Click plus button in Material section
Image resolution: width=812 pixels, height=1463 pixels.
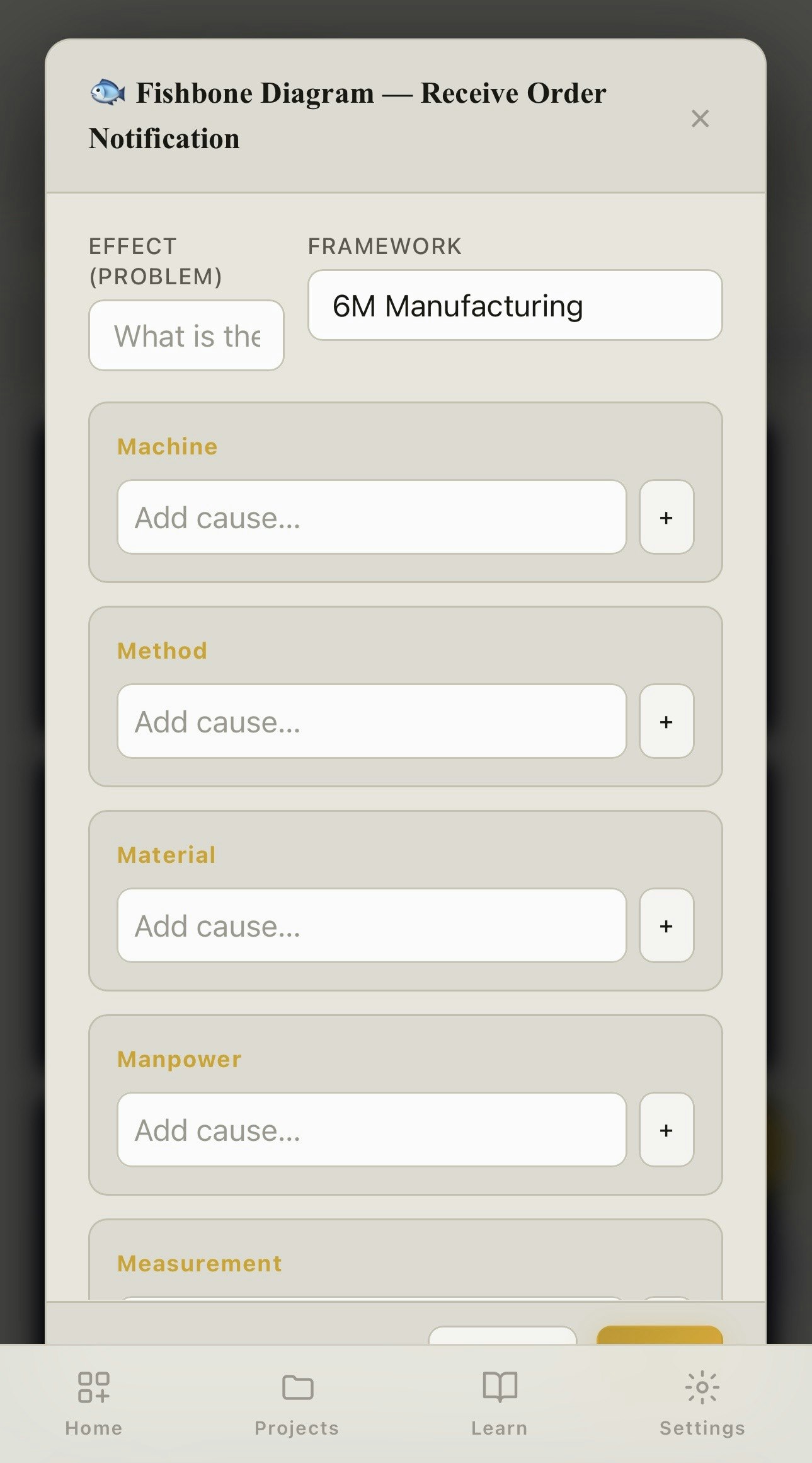click(x=666, y=926)
